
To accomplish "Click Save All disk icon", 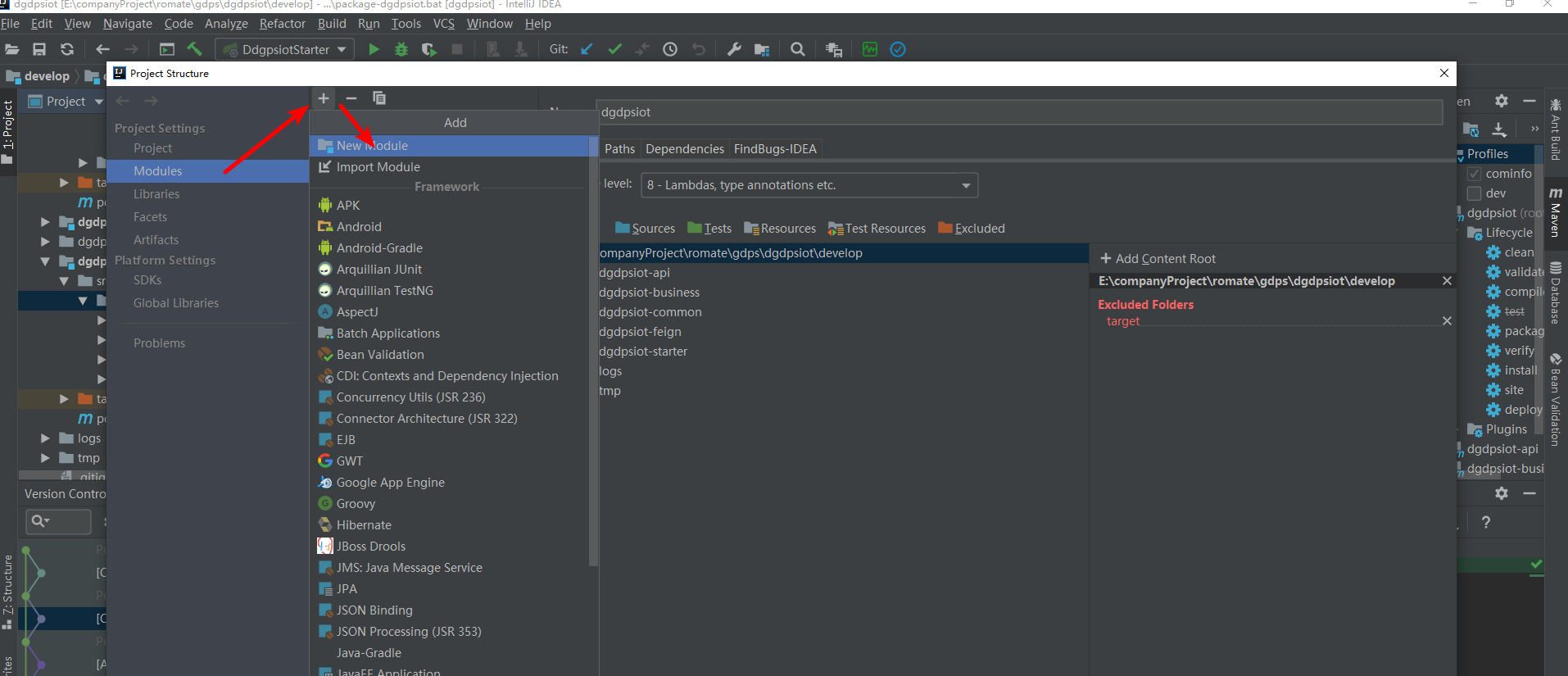I will (39, 49).
